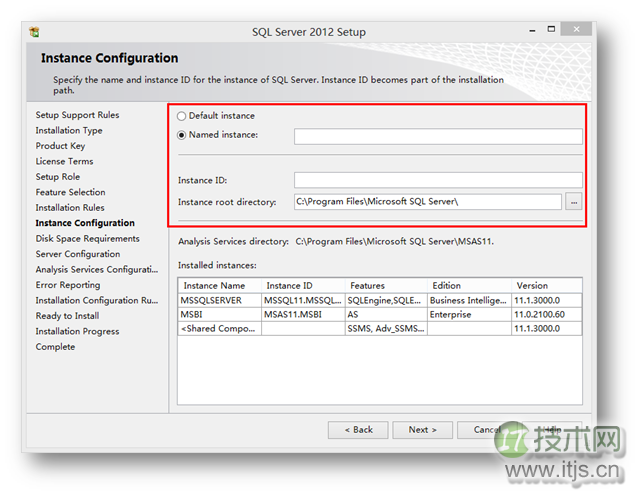Image resolution: width=639 pixels, height=495 pixels.
Task: Open the browse (...) directory button
Action: coord(573,202)
